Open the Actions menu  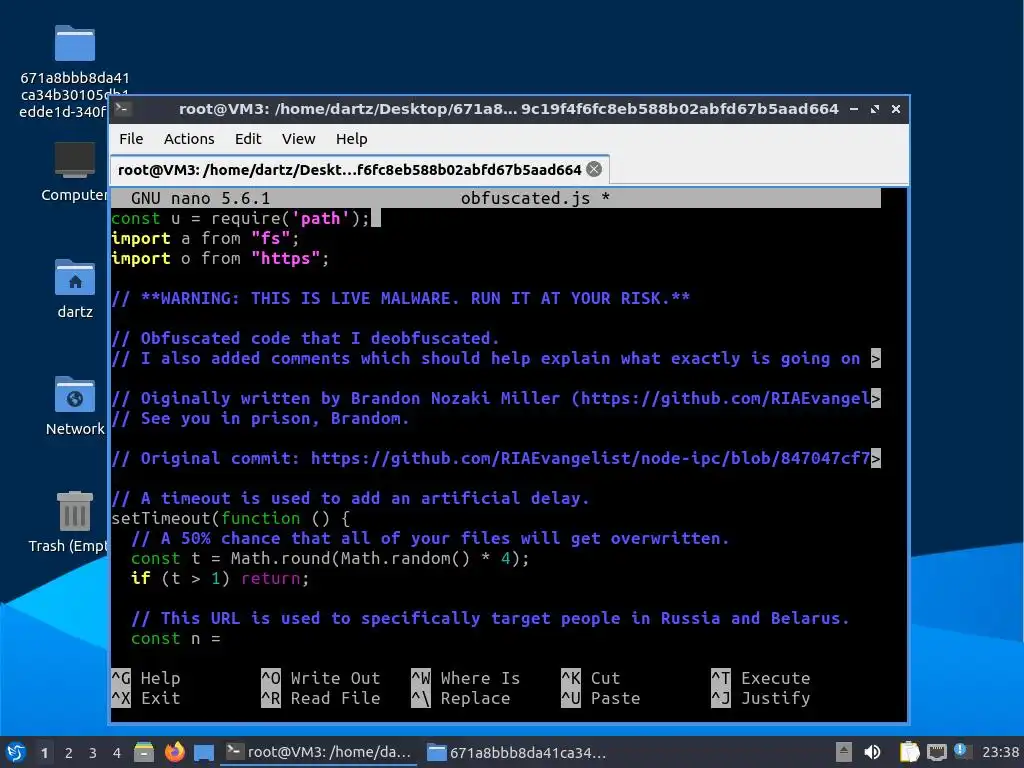point(189,139)
